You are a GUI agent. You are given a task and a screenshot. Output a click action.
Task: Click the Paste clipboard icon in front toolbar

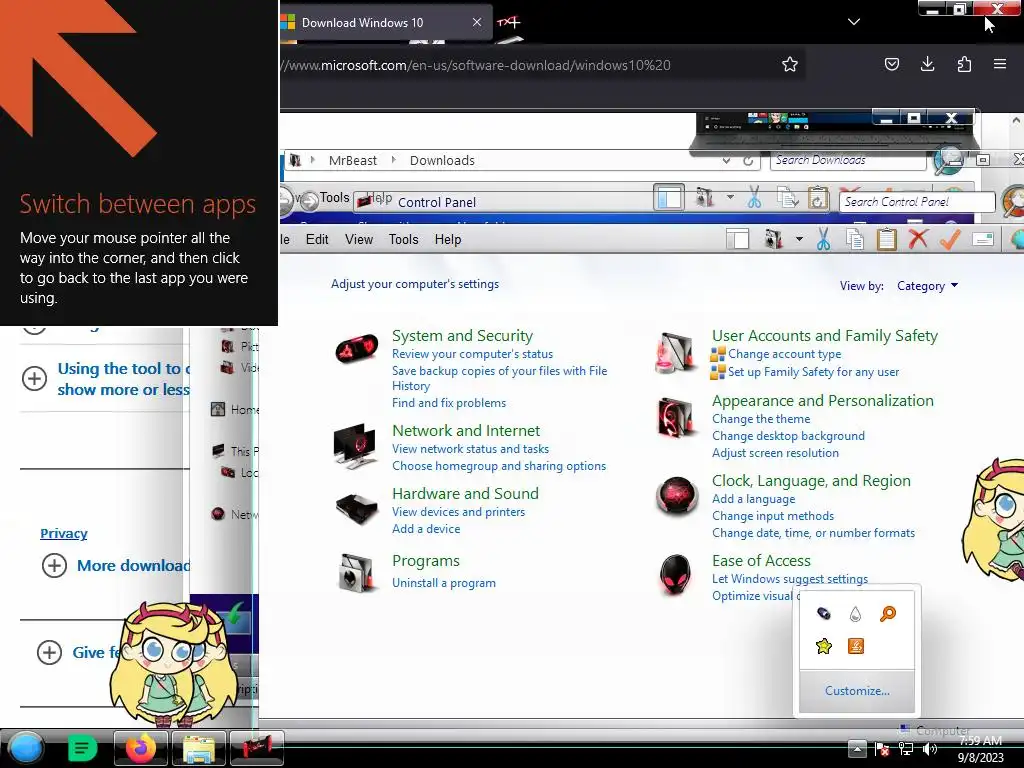886,240
